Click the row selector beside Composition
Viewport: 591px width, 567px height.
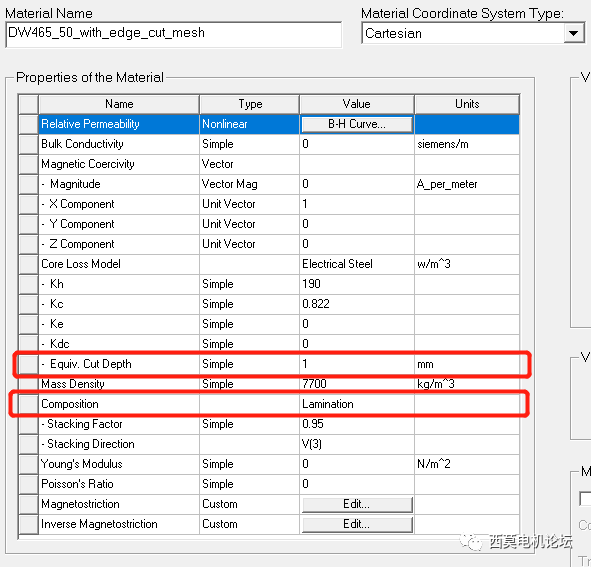pyautogui.click(x=28, y=404)
